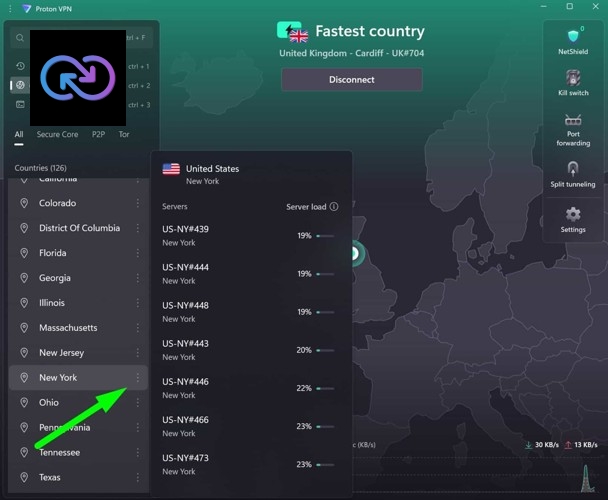Switch to the Secure Core tab
This screenshot has width=608, height=500.
click(x=57, y=134)
